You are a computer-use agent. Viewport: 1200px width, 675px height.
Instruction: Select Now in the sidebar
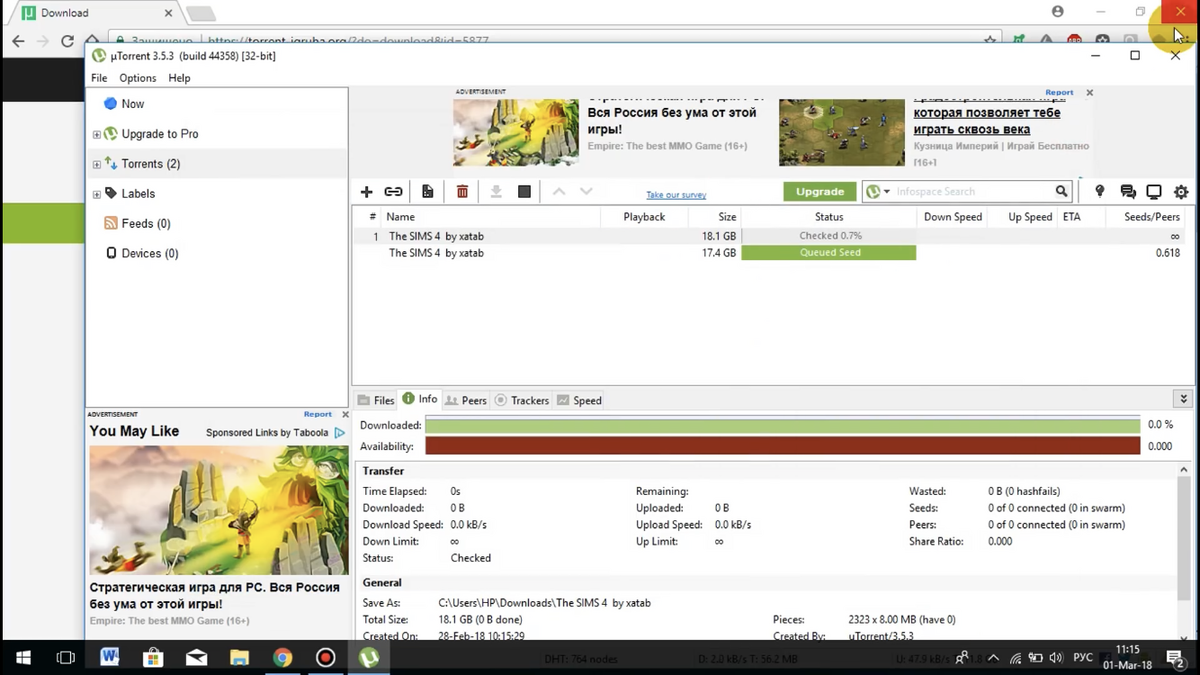pos(133,104)
